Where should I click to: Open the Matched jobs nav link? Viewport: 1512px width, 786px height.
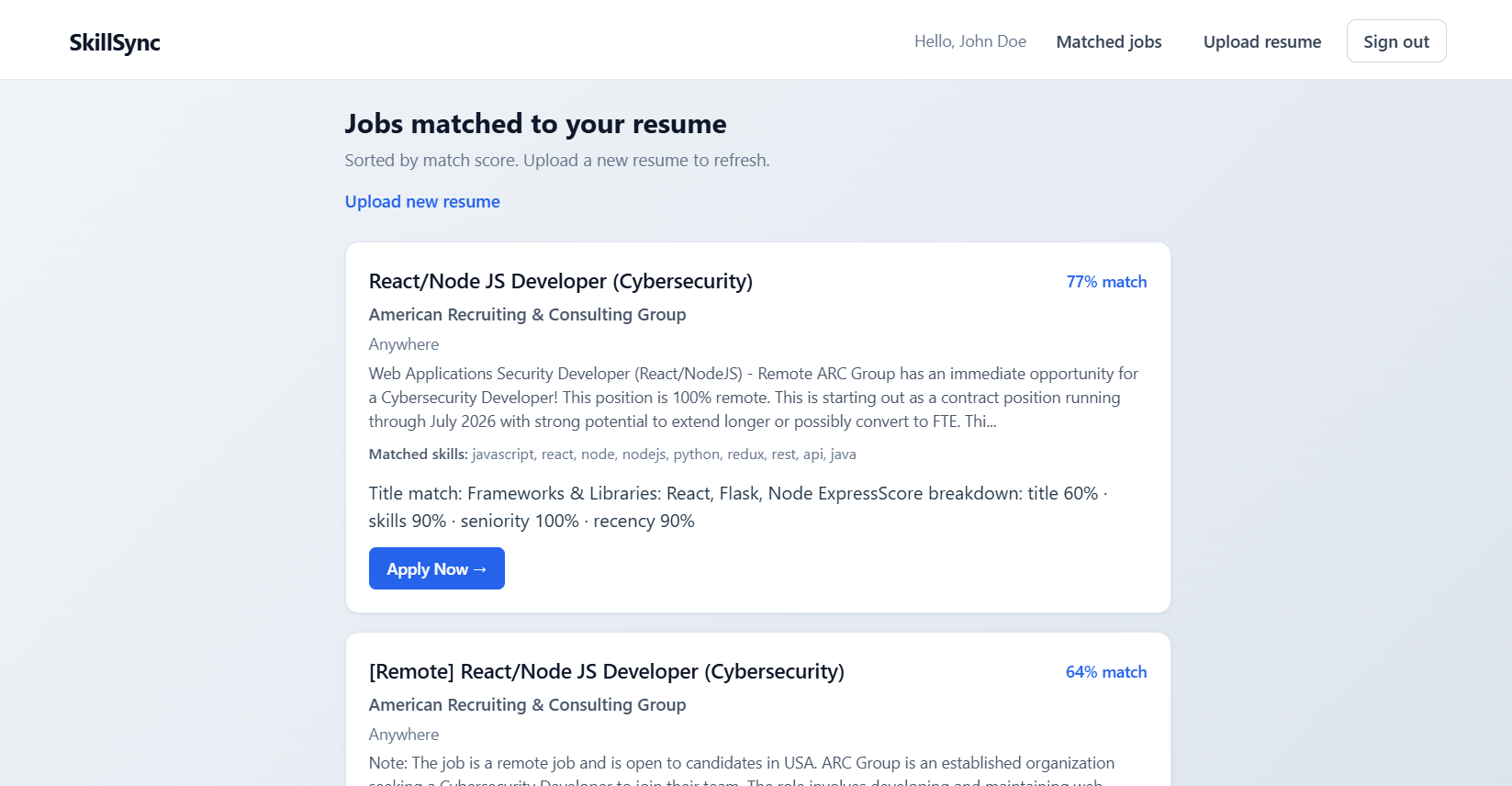[1109, 41]
